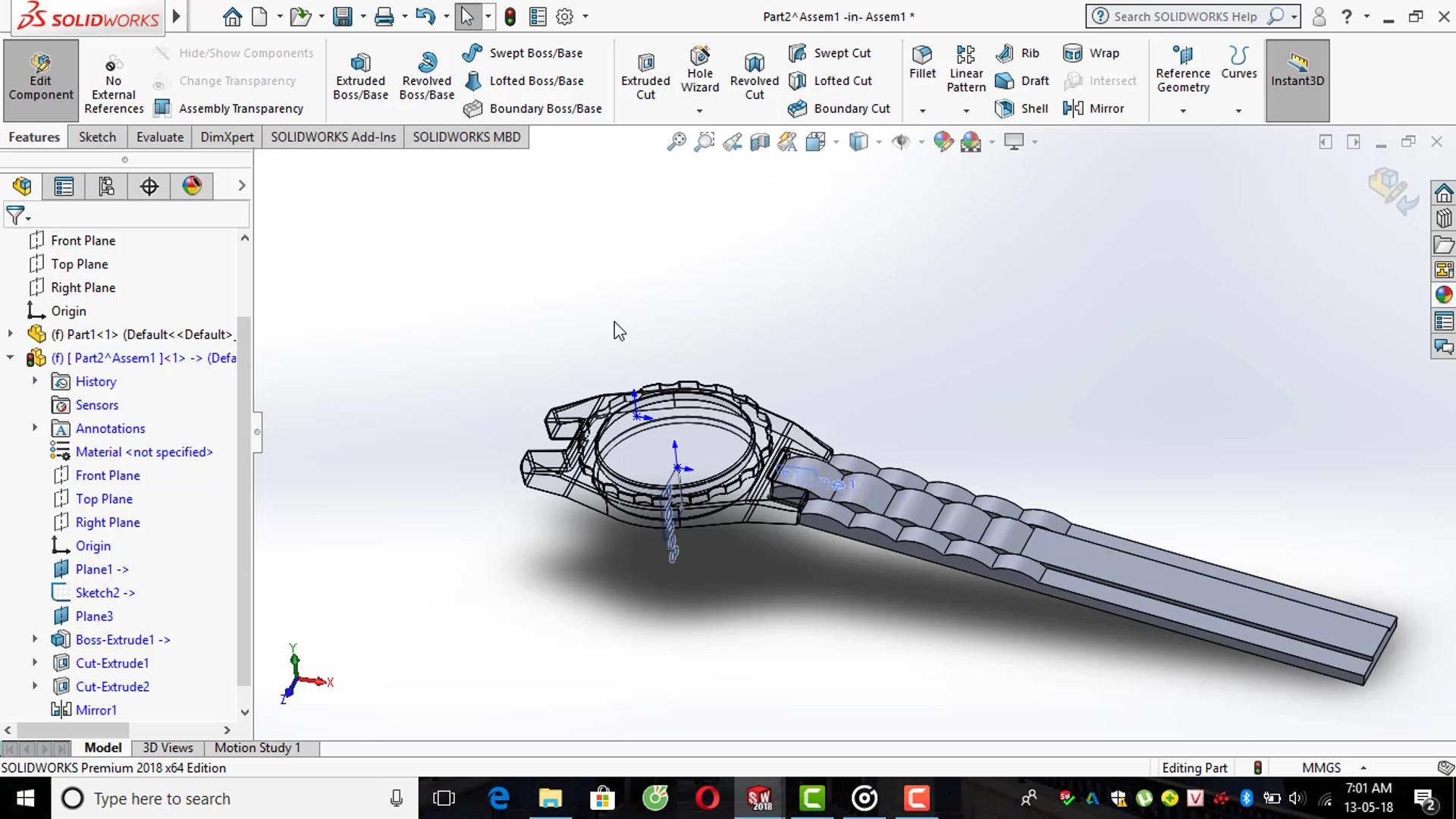Image resolution: width=1456 pixels, height=819 pixels.
Task: Expand the Boss-Extrude1 feature node
Action: [x=35, y=639]
